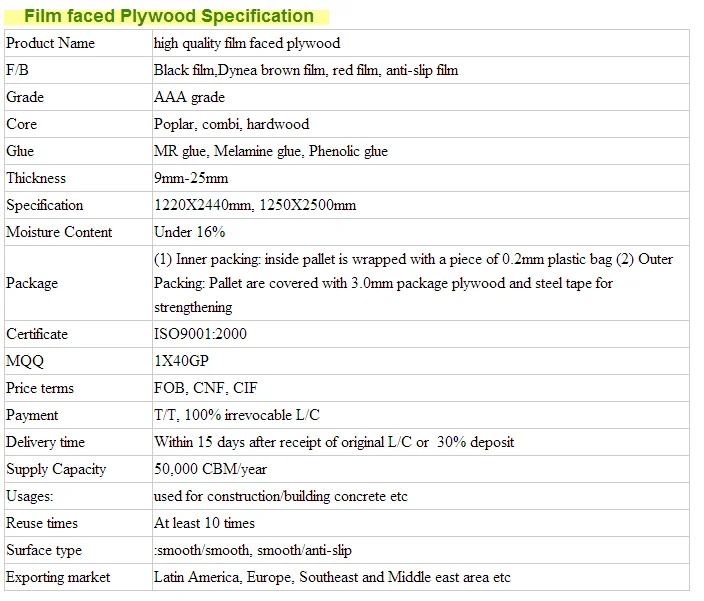Click the Exporting market label cell
The height and width of the screenshot is (601, 704).
[58, 577]
